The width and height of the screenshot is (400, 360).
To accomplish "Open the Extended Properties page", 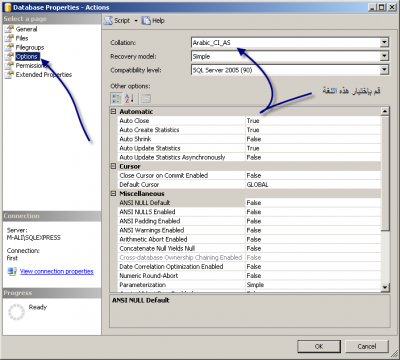I will (44, 75).
